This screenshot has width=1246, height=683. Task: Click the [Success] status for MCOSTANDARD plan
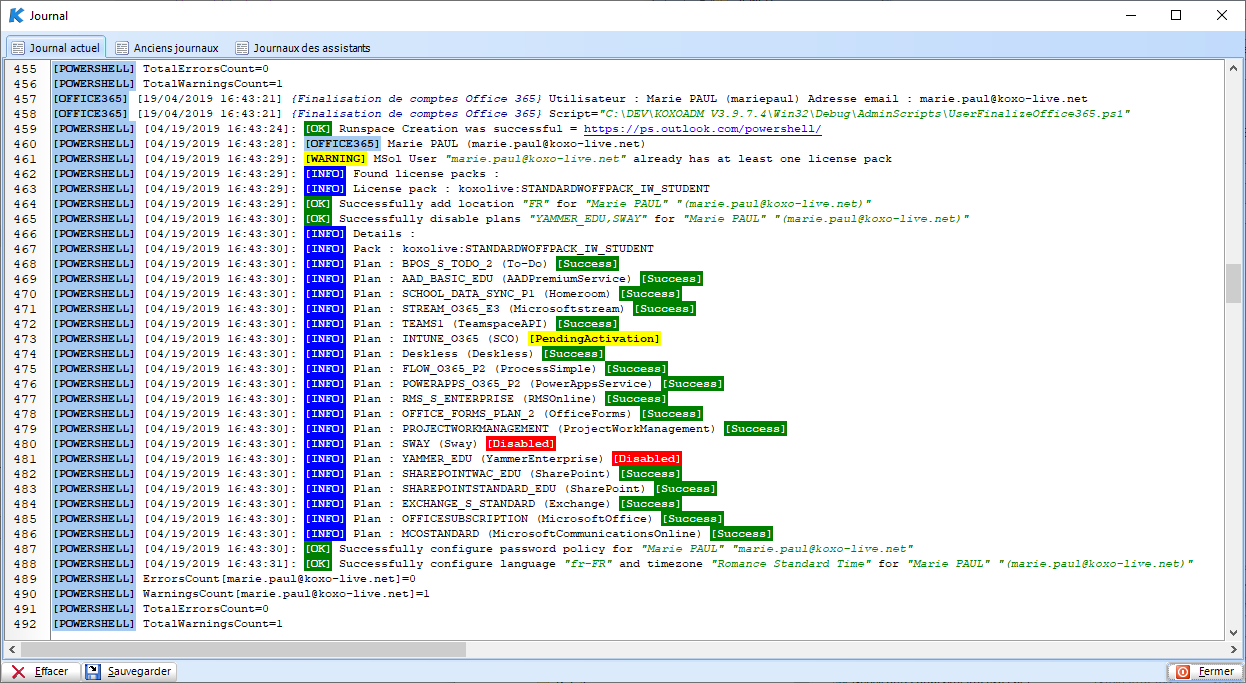(741, 534)
